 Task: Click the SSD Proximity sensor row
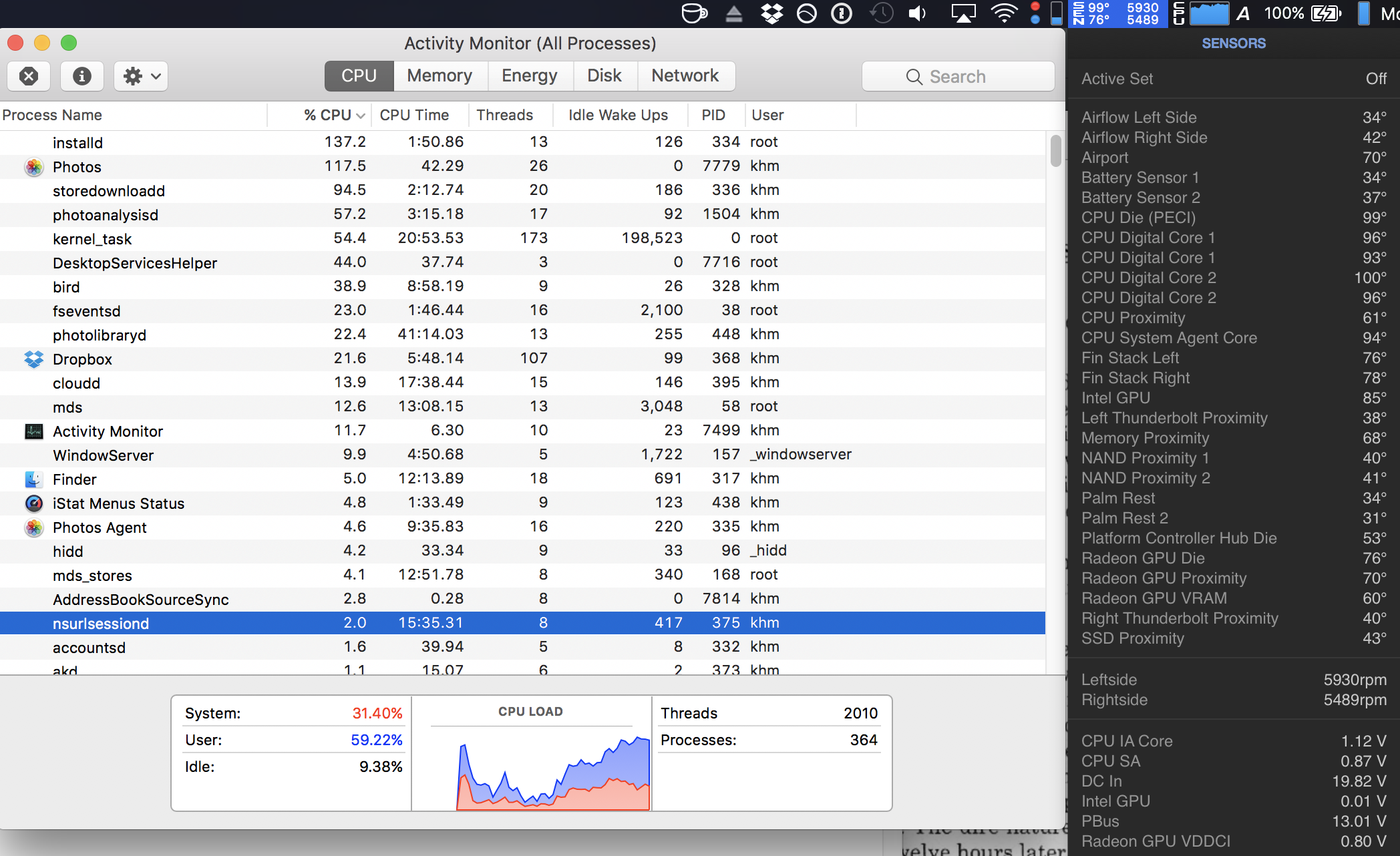[x=1234, y=638]
